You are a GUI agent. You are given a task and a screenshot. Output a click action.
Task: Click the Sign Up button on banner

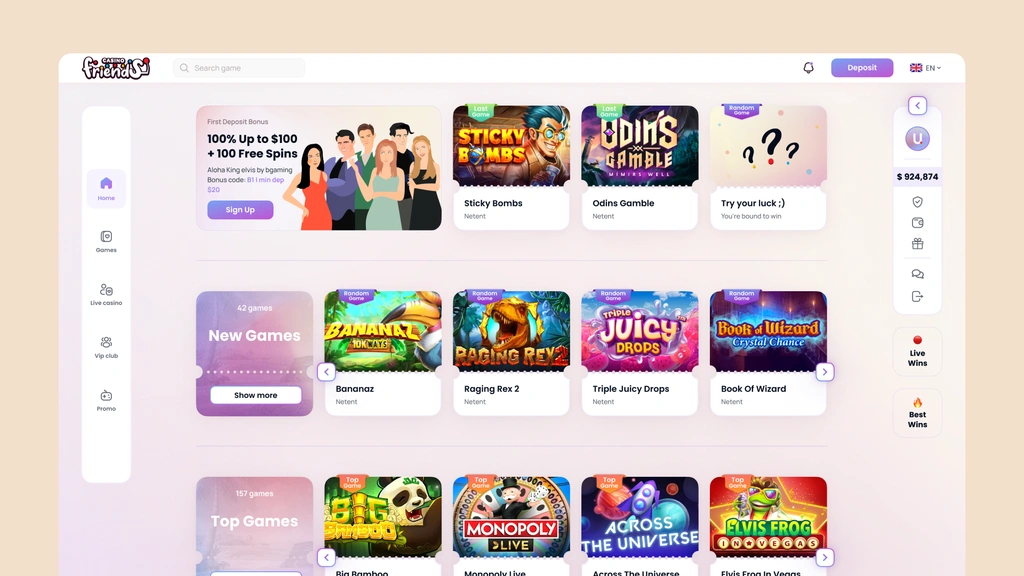point(240,210)
